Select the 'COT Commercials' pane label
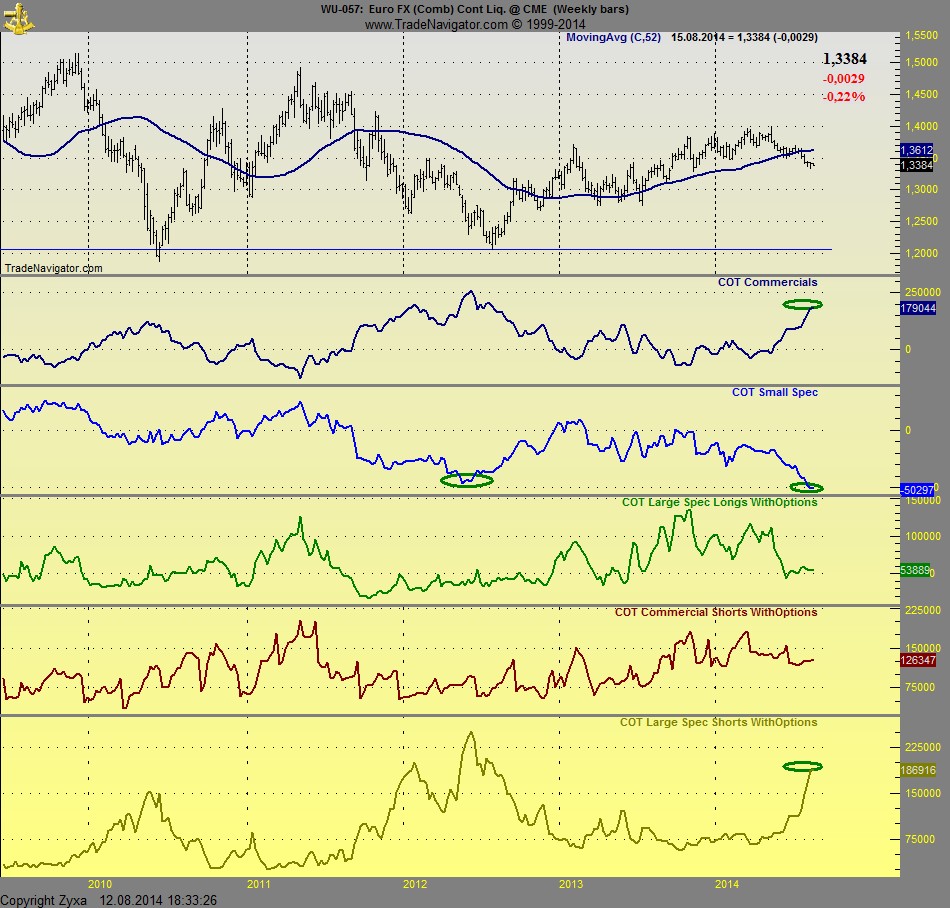 click(x=768, y=282)
